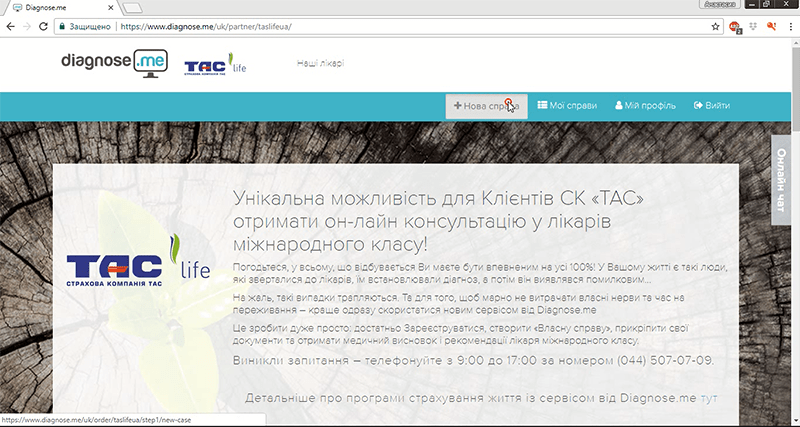Open a new browser tab

[x=133, y=8]
